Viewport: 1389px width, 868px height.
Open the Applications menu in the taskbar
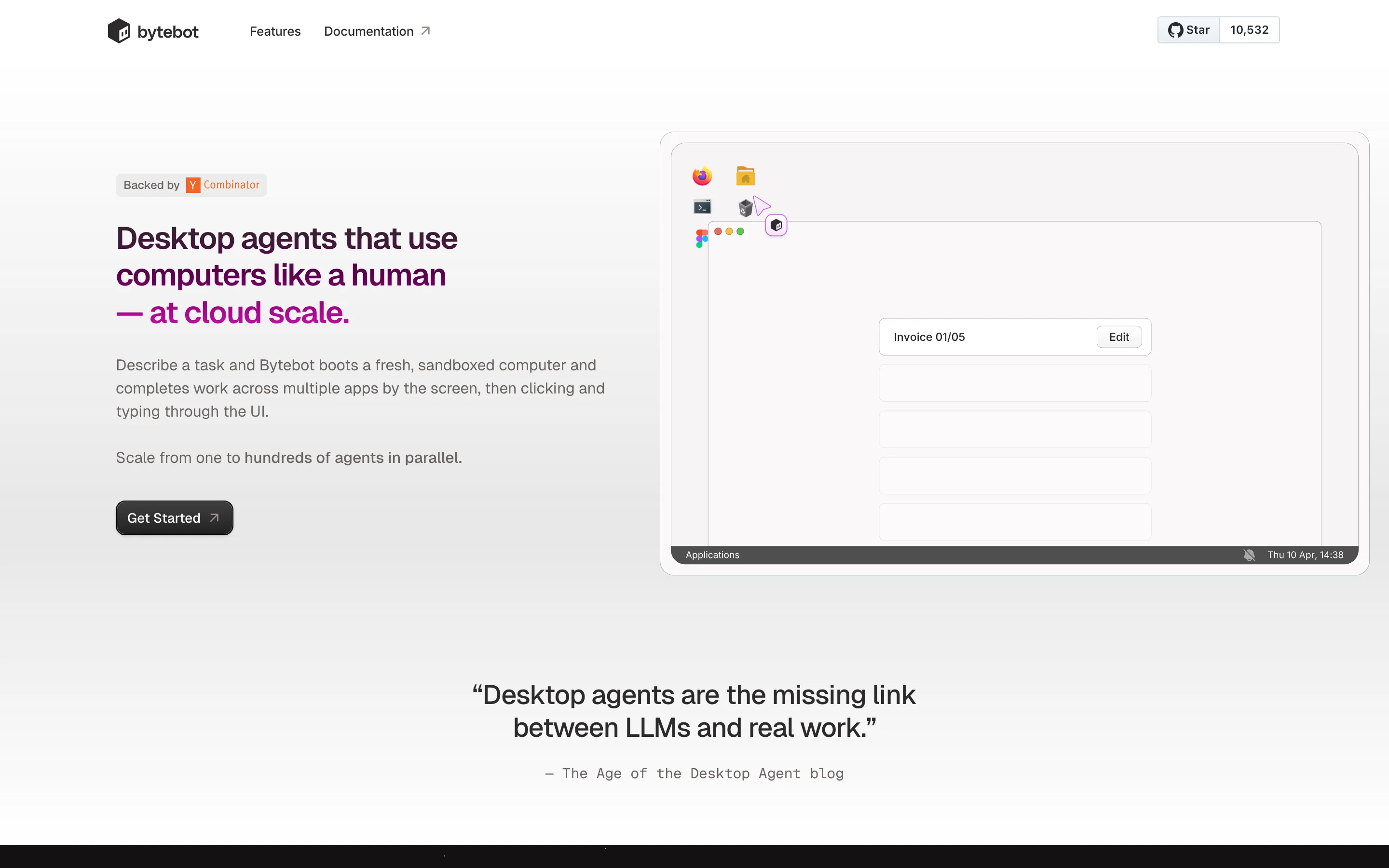(x=712, y=555)
